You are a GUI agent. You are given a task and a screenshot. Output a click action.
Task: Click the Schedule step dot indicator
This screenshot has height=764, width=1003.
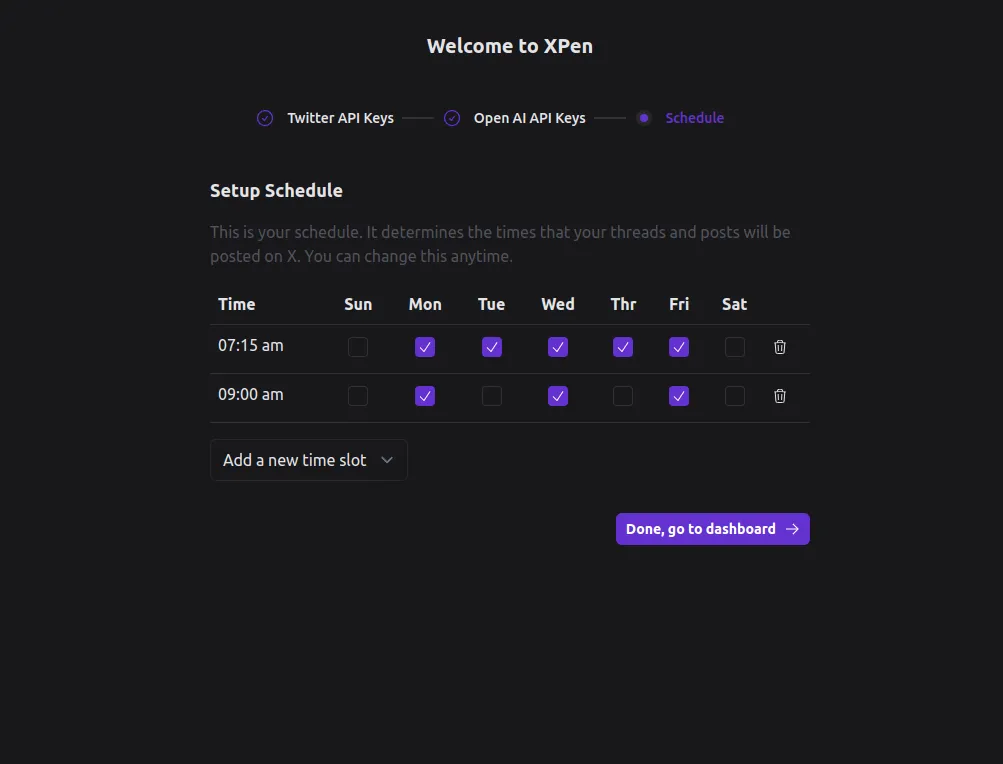(644, 118)
